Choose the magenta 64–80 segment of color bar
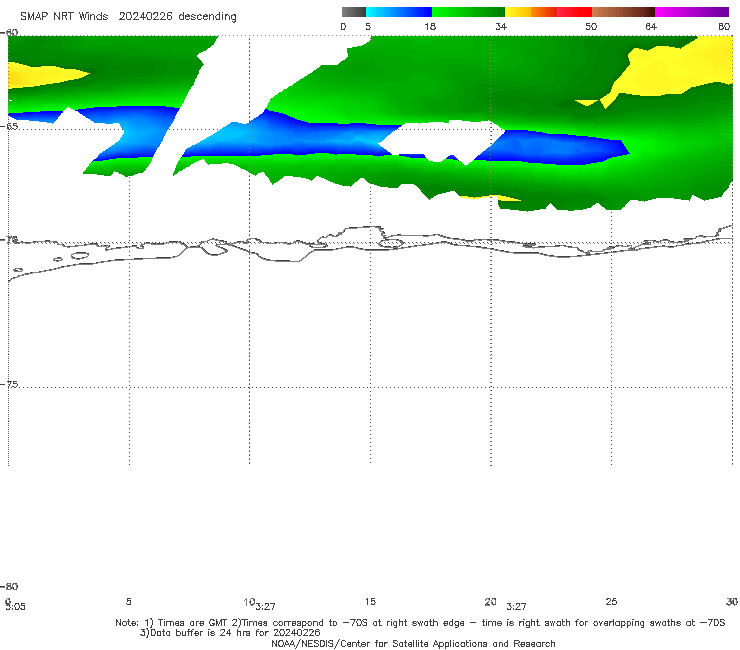The height and width of the screenshot is (650, 740). click(692, 12)
